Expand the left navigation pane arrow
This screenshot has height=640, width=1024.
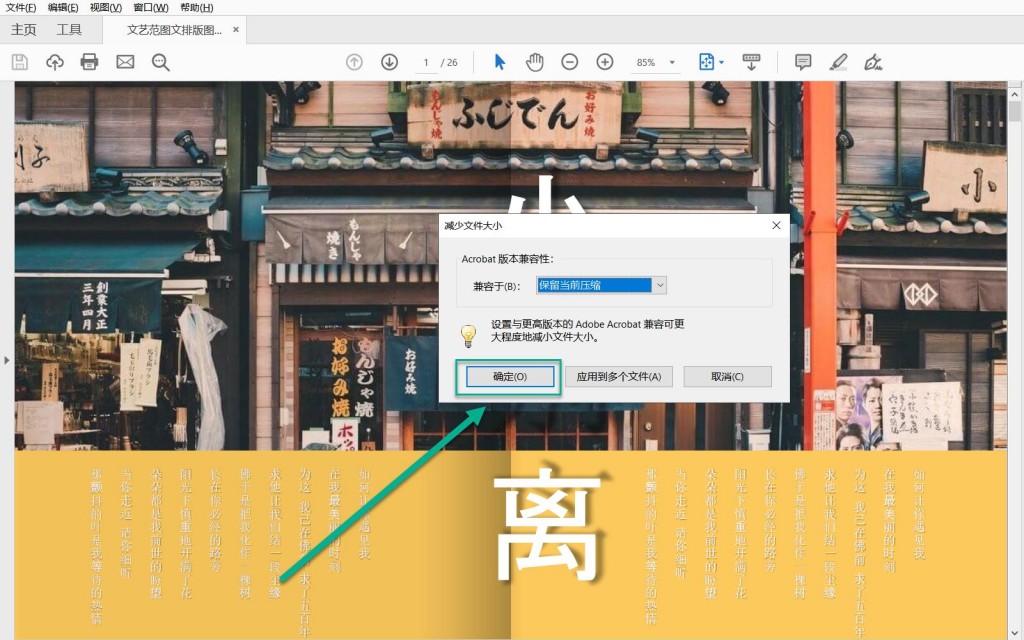[7, 360]
